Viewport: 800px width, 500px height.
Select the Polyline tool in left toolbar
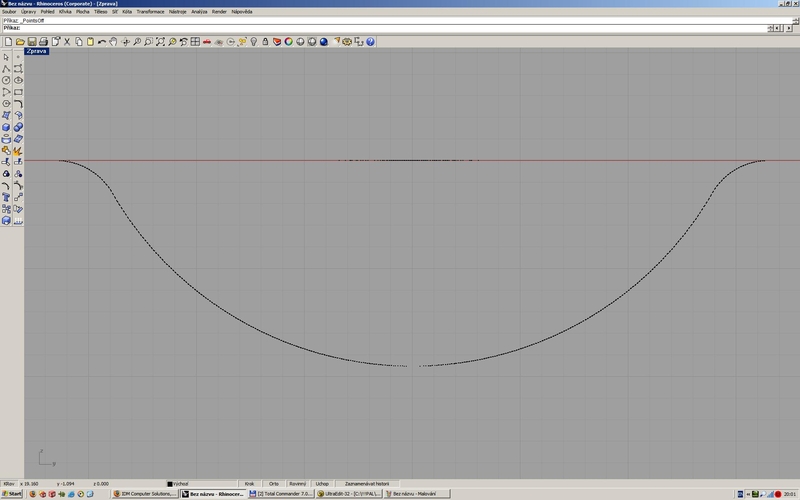point(7,68)
